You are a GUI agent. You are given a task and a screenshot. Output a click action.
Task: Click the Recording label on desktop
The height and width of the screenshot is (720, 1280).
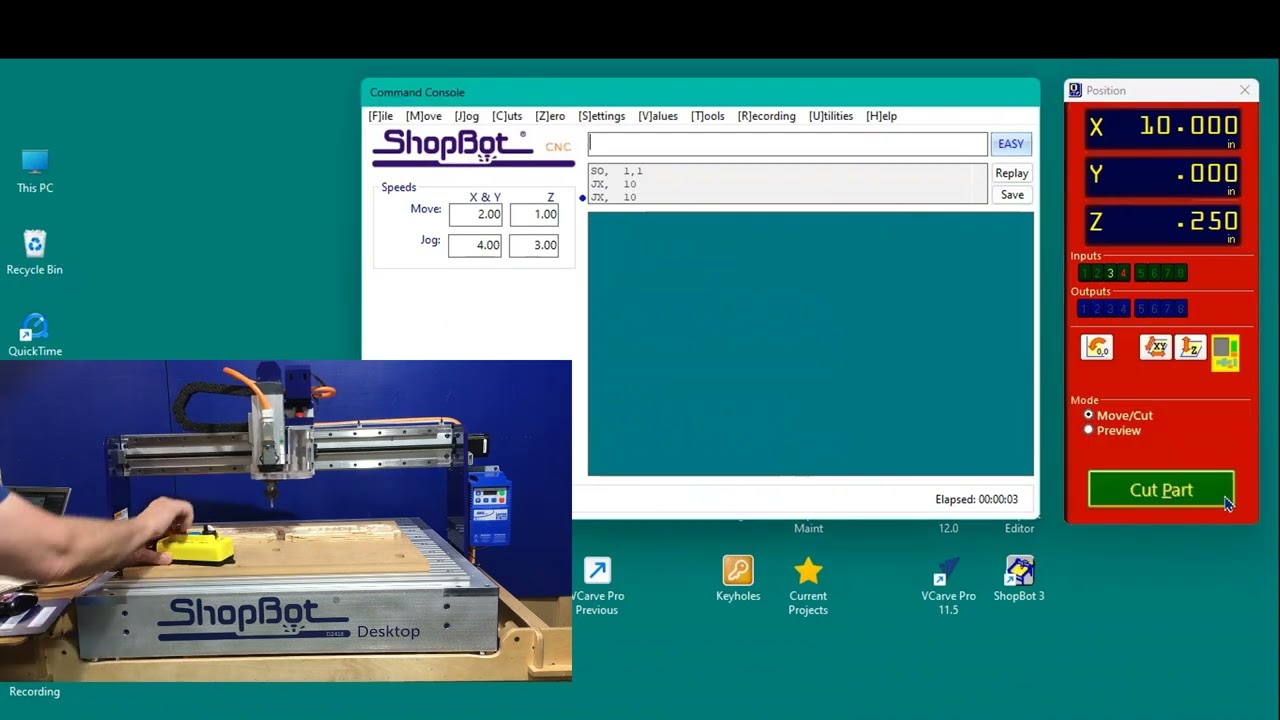click(x=35, y=692)
